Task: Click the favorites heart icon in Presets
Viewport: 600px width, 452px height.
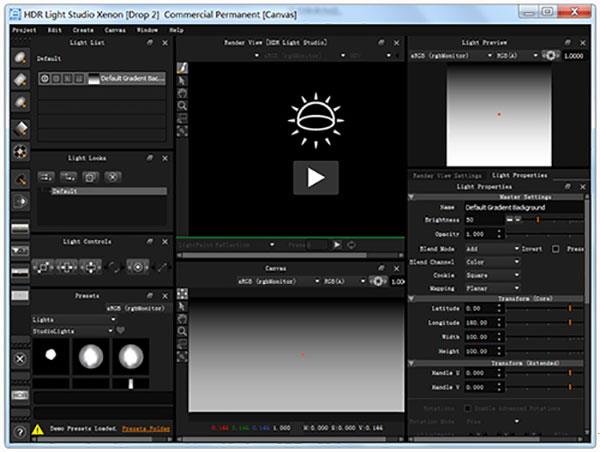Action: (x=121, y=330)
